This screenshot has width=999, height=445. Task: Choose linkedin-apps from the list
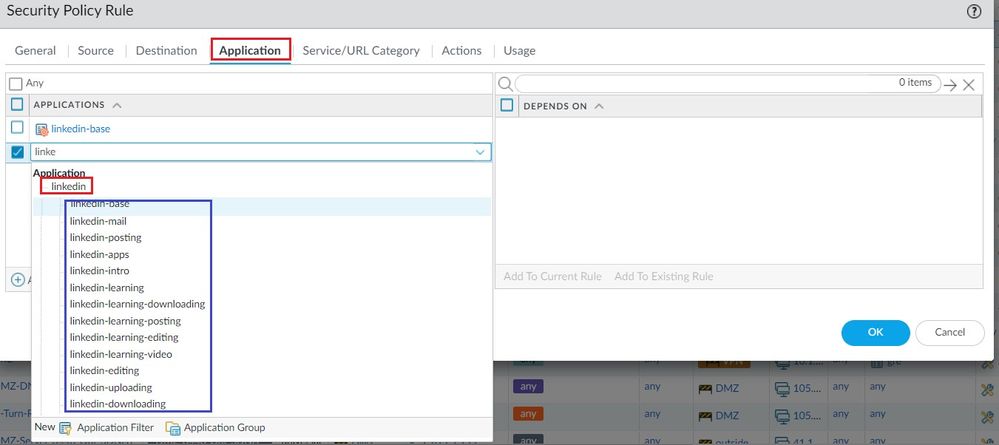[99, 254]
